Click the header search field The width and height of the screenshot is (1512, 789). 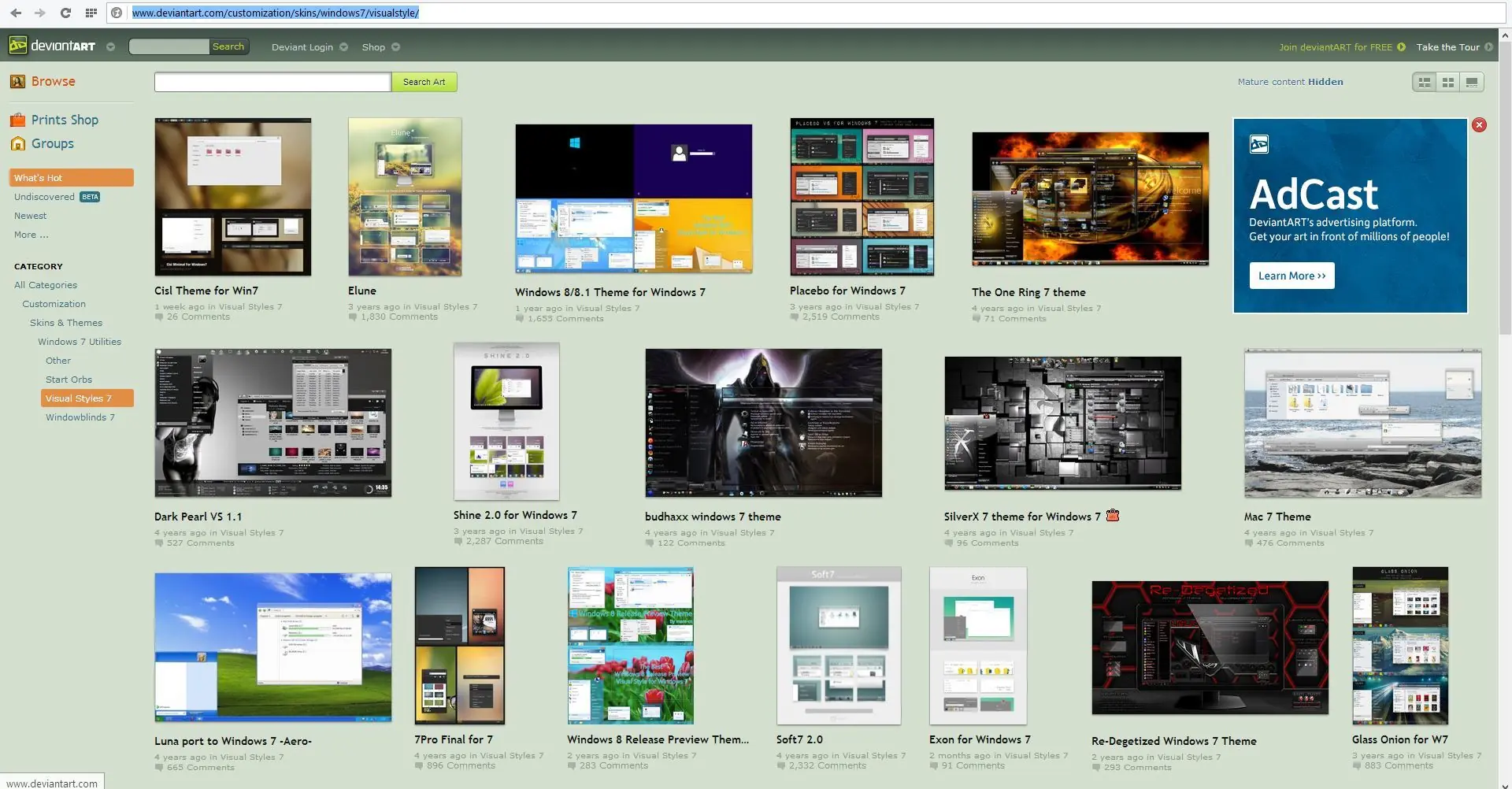point(169,47)
